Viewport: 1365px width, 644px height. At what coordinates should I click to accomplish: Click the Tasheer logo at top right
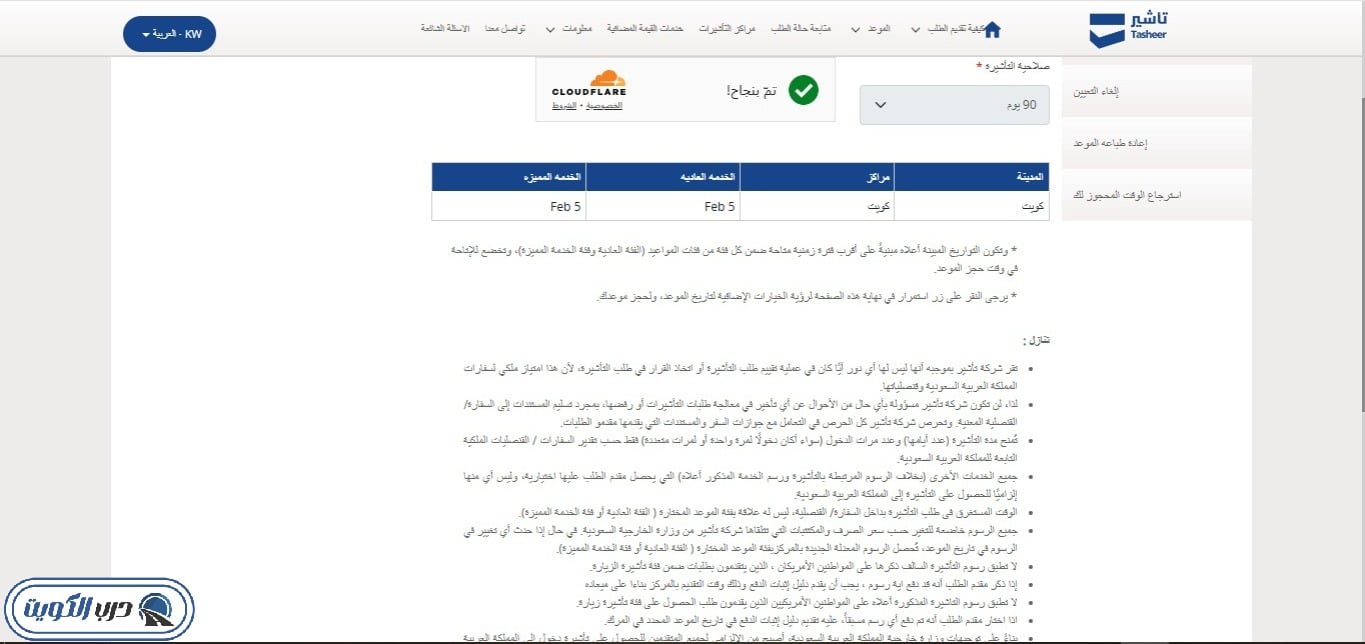1125,29
